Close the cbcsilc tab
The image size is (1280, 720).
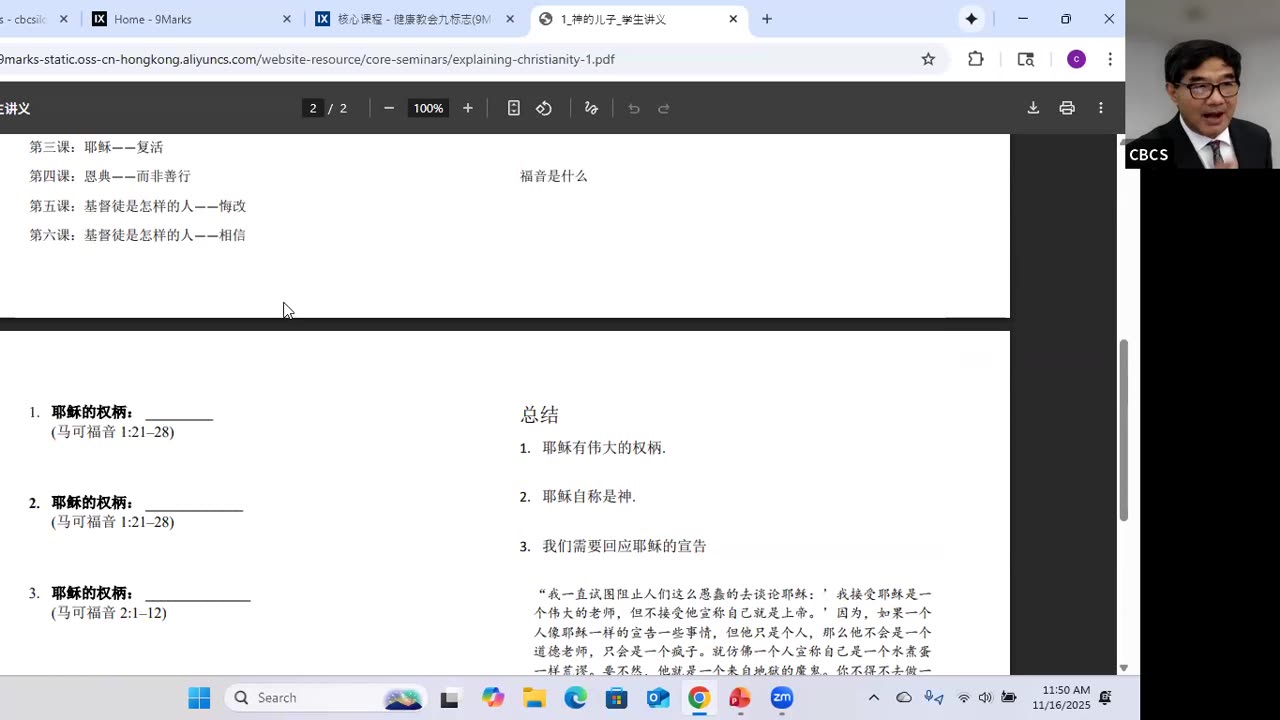pyautogui.click(x=63, y=19)
